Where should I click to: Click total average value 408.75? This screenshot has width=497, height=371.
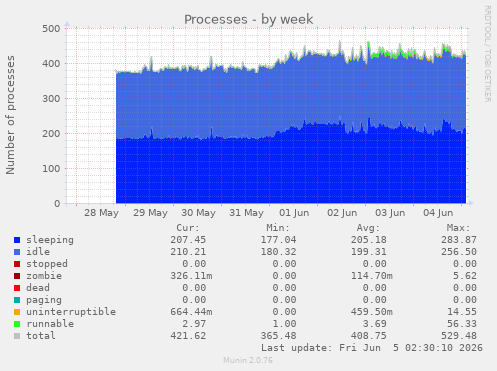tap(369, 336)
